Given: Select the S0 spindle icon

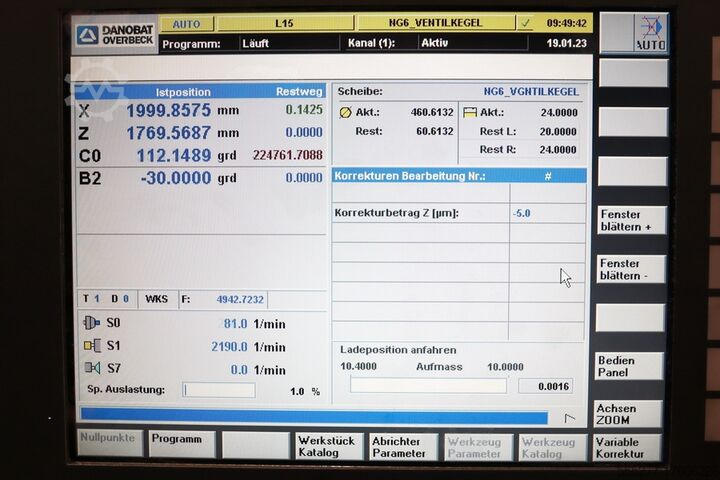Looking at the screenshot, I should pos(92,323).
